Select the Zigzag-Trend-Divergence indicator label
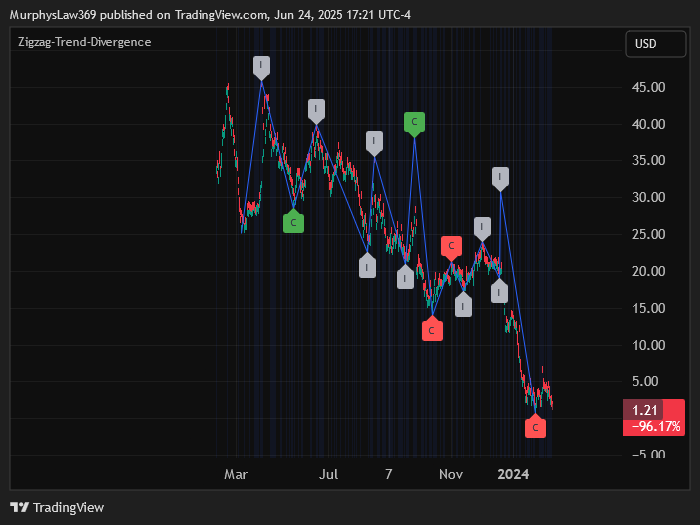Image resolution: width=700 pixels, height=525 pixels. point(85,42)
